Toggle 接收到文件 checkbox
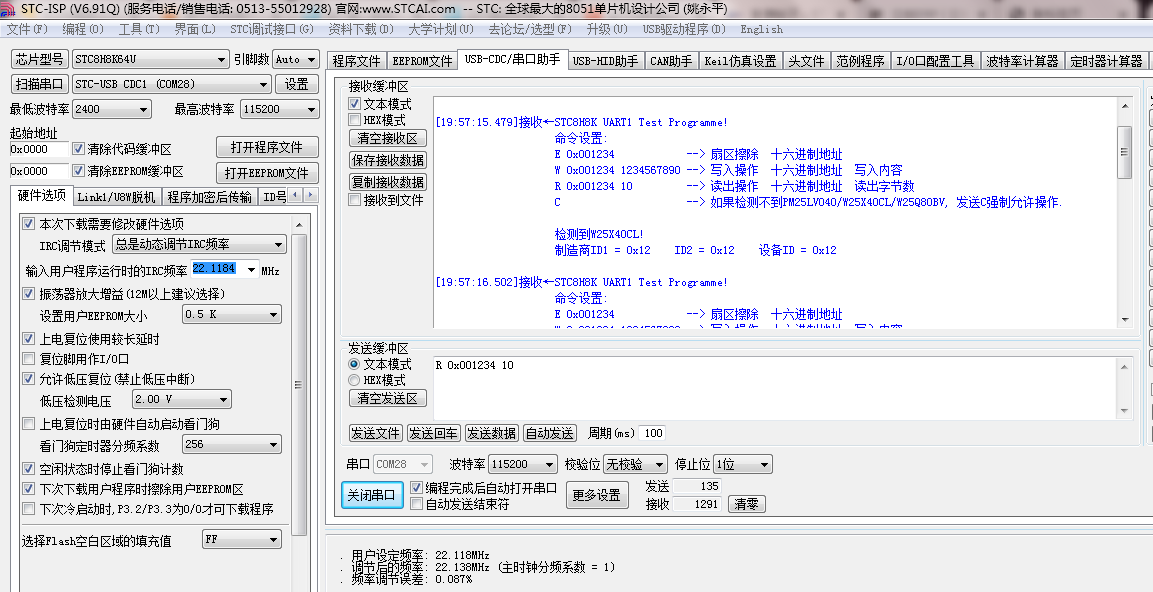The width and height of the screenshot is (1153, 592). click(x=354, y=200)
